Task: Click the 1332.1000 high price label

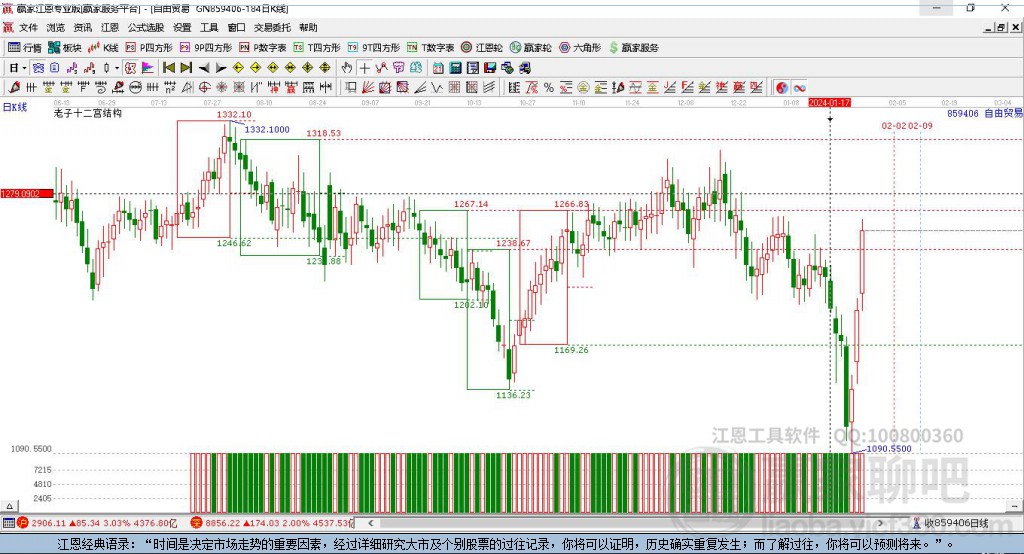Action: (x=267, y=129)
